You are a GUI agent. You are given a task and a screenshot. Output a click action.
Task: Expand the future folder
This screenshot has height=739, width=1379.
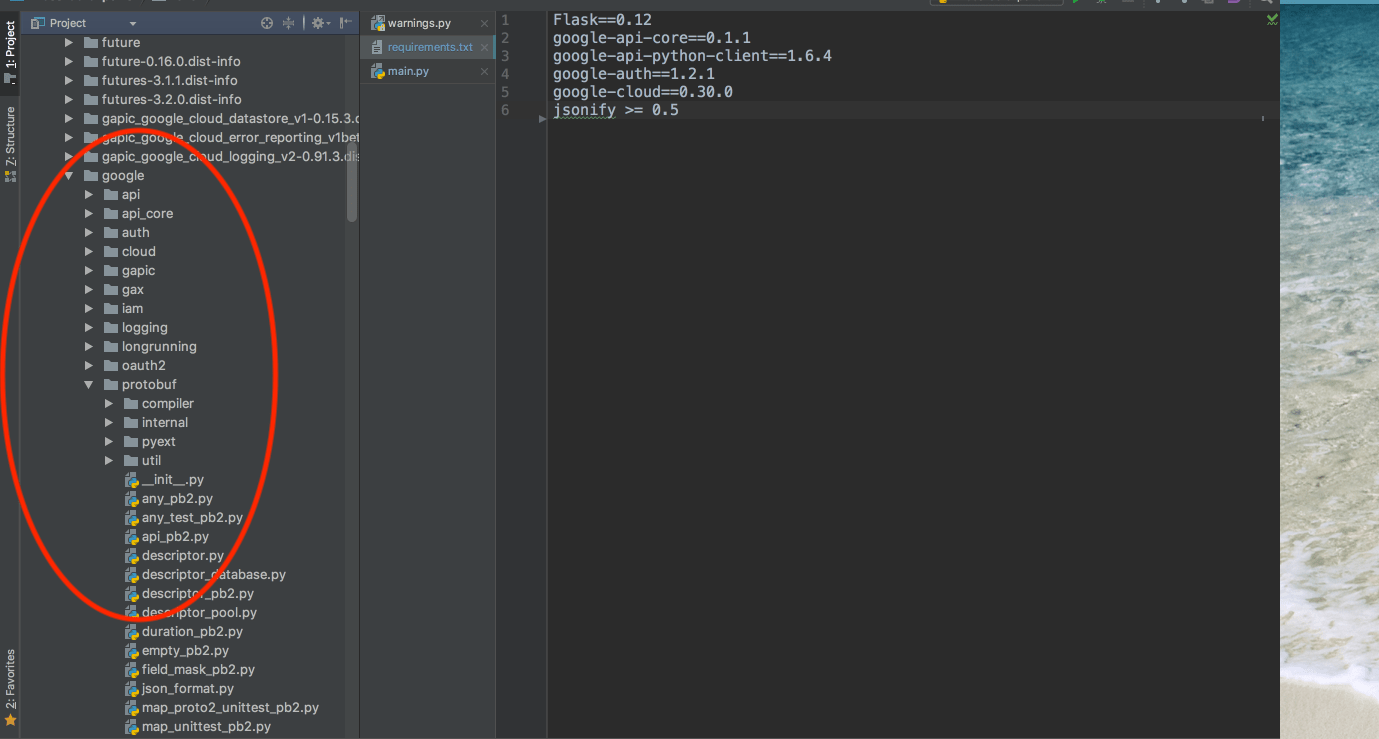[x=69, y=43]
